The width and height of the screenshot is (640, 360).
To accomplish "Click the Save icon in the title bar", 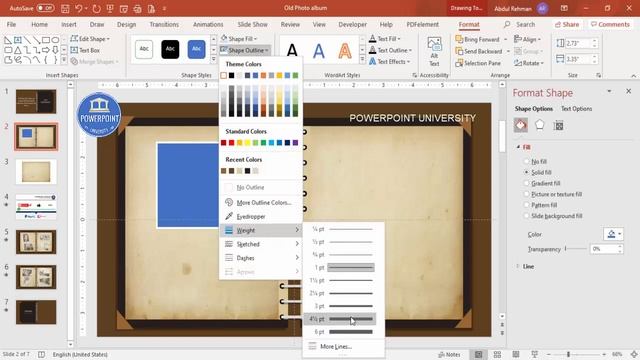I will 64,8.
